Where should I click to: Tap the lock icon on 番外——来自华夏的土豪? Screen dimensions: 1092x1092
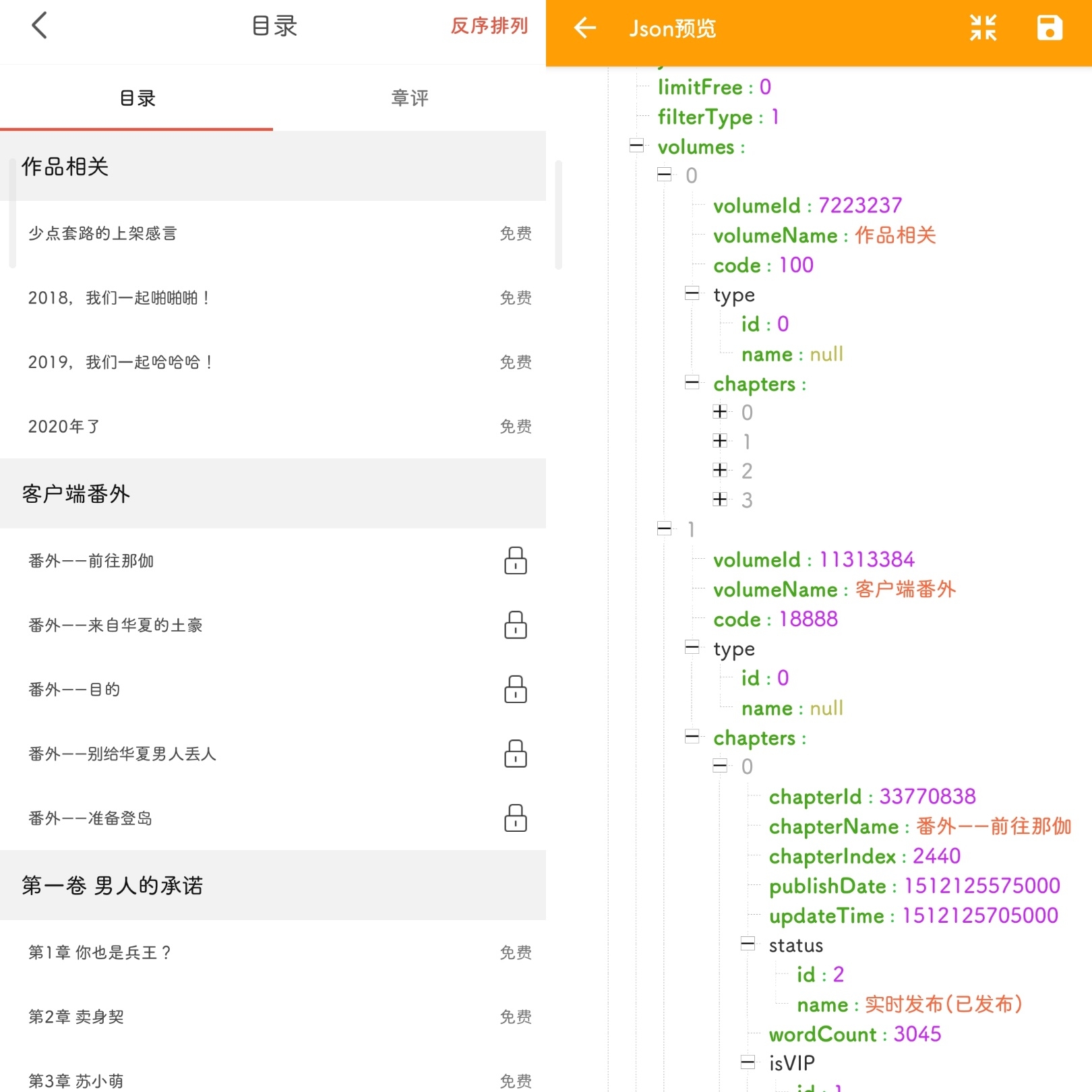pyautogui.click(x=514, y=626)
